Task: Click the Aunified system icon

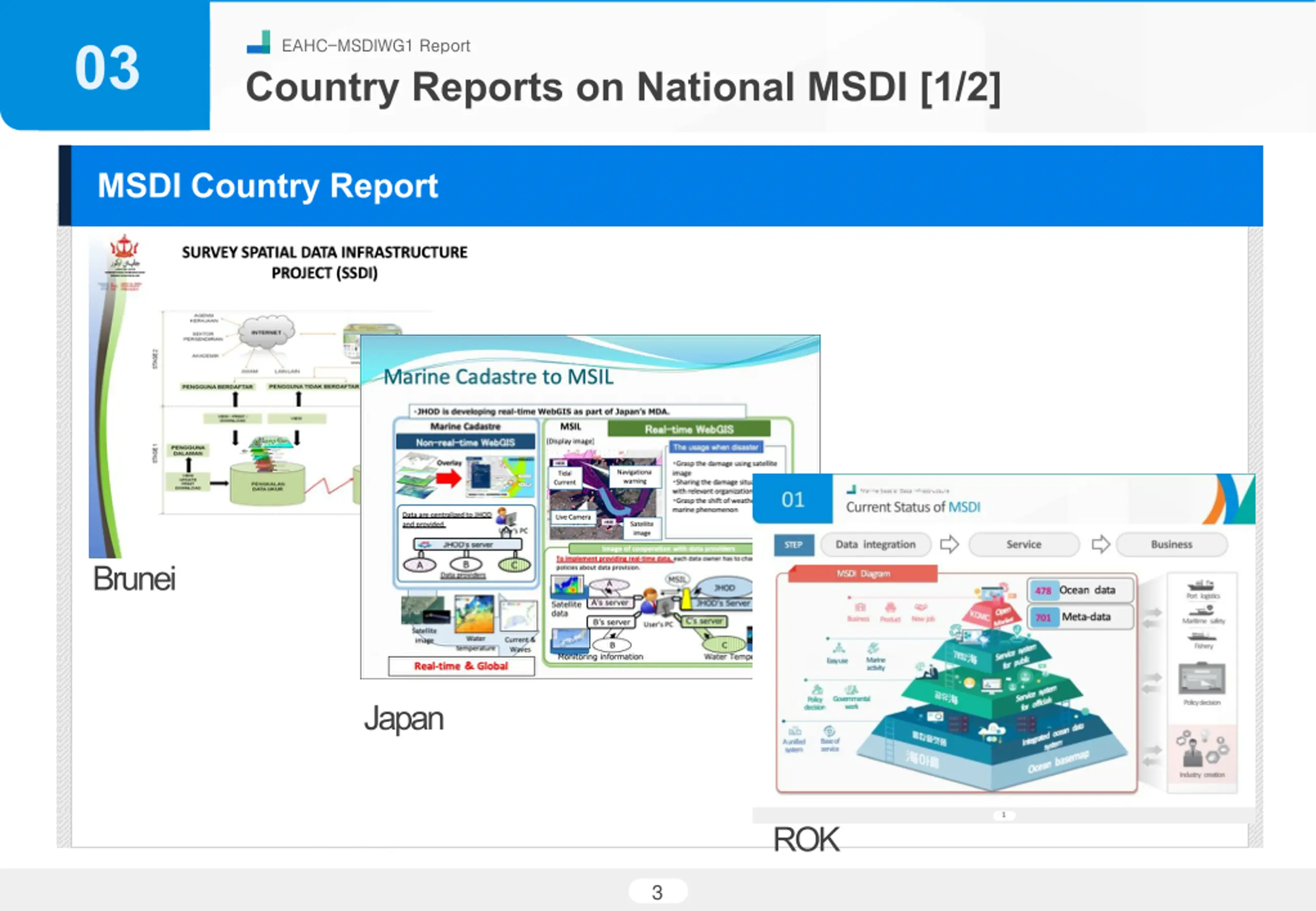Action: click(x=794, y=731)
